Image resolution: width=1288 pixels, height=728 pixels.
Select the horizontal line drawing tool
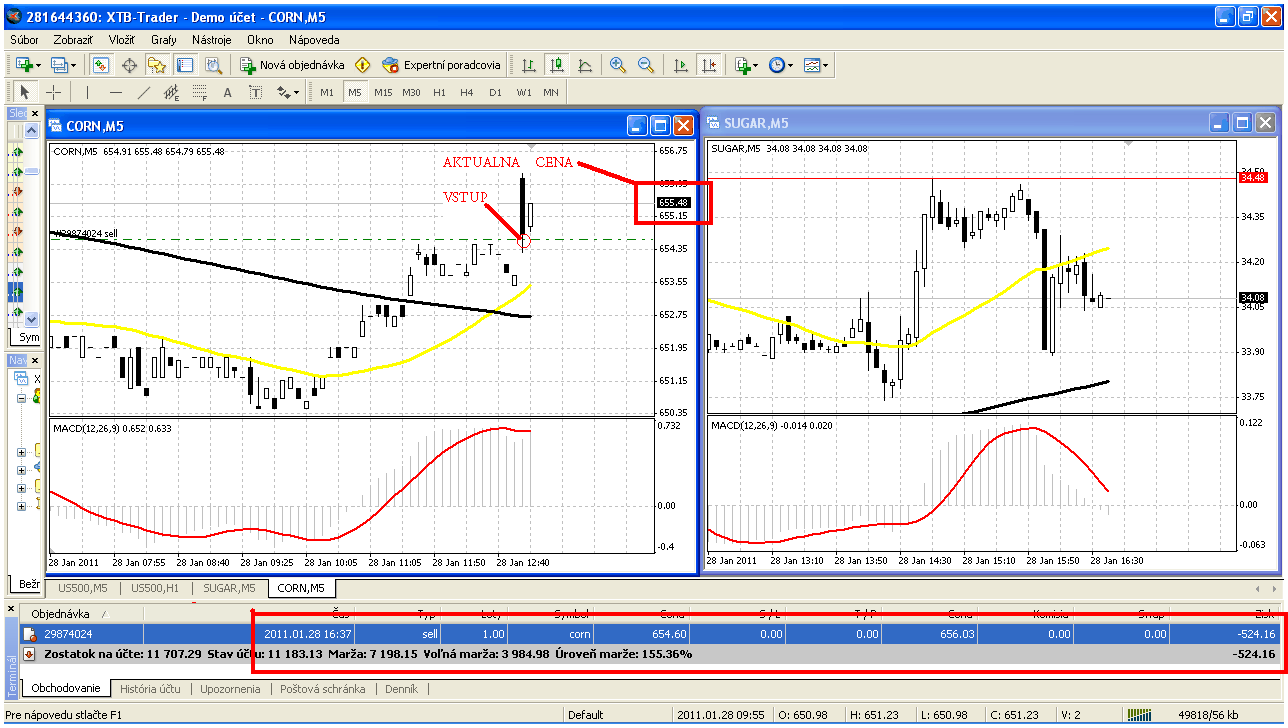coord(116,92)
